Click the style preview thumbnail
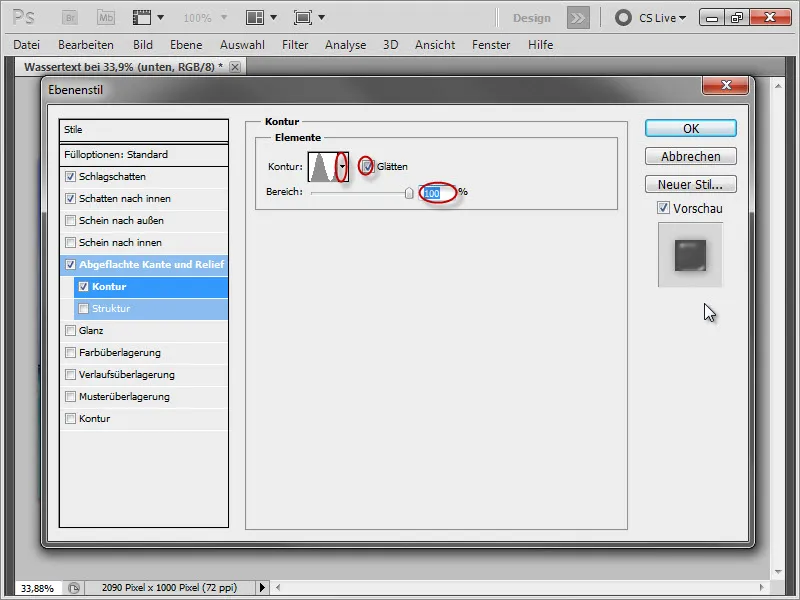 click(x=690, y=255)
